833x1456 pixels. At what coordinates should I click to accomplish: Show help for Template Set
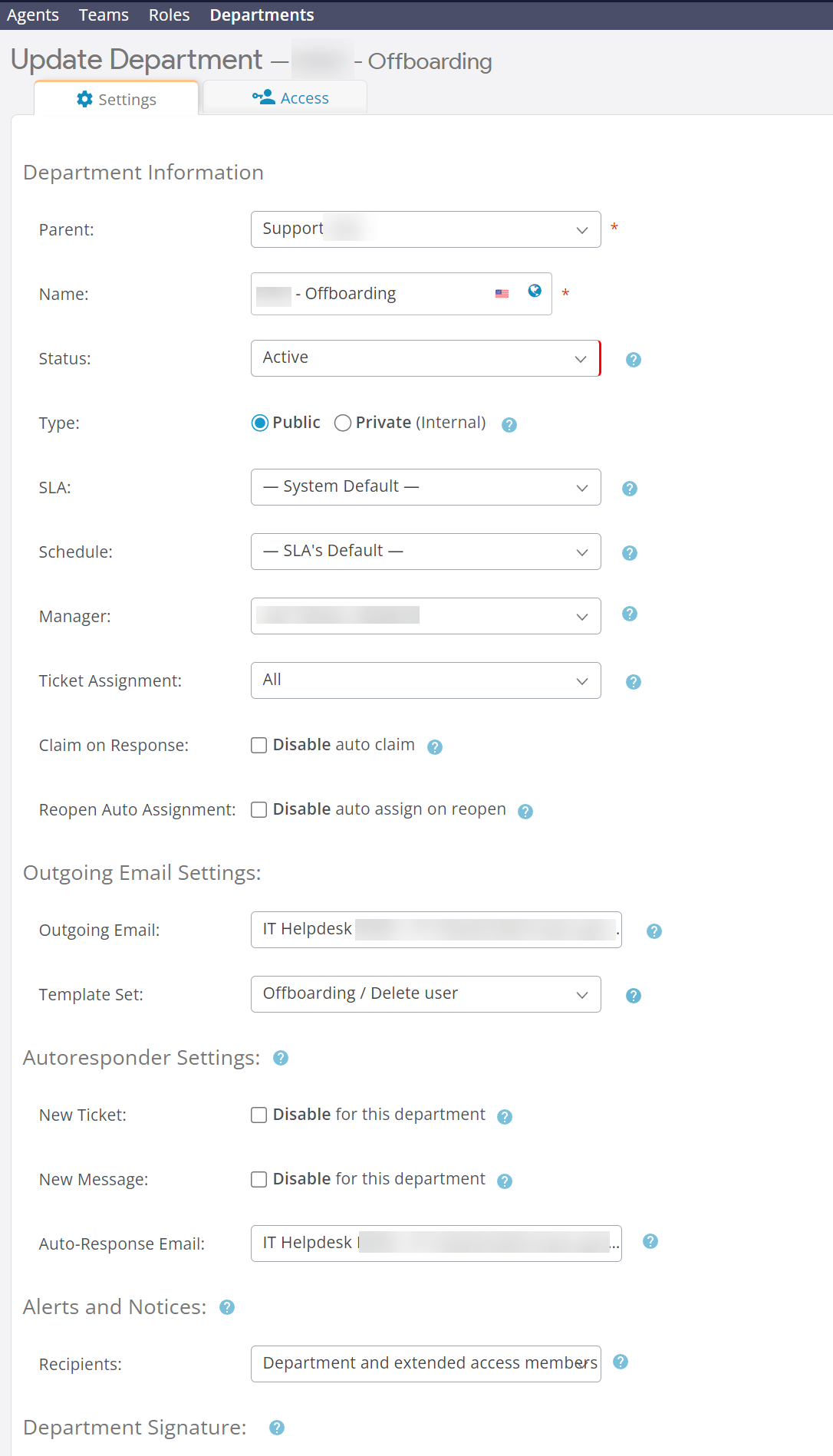633,995
